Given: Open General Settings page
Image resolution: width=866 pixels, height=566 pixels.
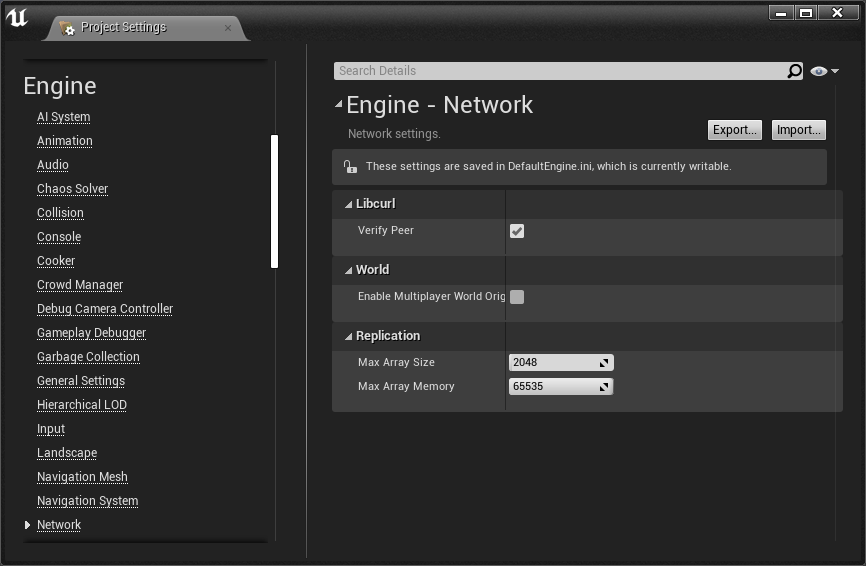Looking at the screenshot, I should (81, 381).
